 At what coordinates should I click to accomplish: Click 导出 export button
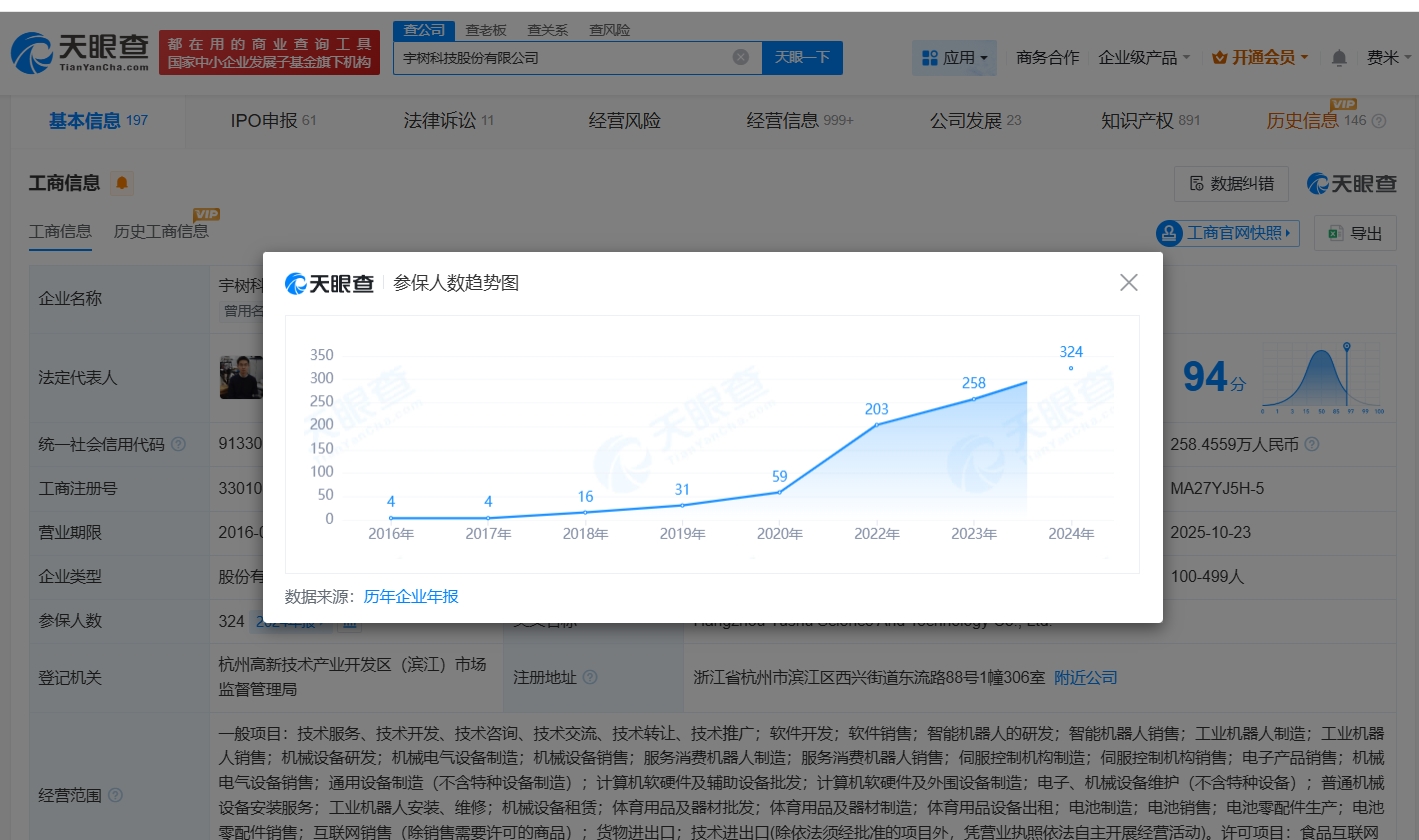tap(1355, 233)
